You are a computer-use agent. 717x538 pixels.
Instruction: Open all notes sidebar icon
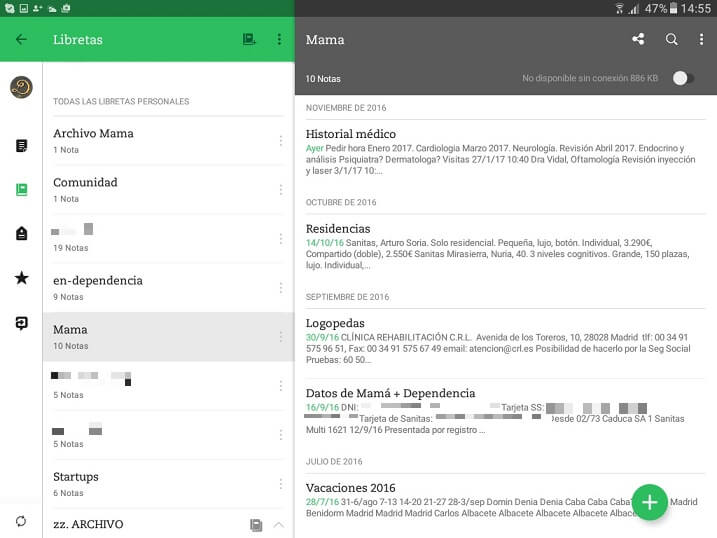(x=21, y=146)
